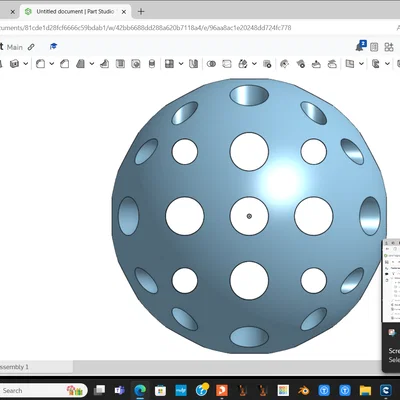The height and width of the screenshot is (400, 400).
Task: Select the Split tool
Action: point(227,64)
